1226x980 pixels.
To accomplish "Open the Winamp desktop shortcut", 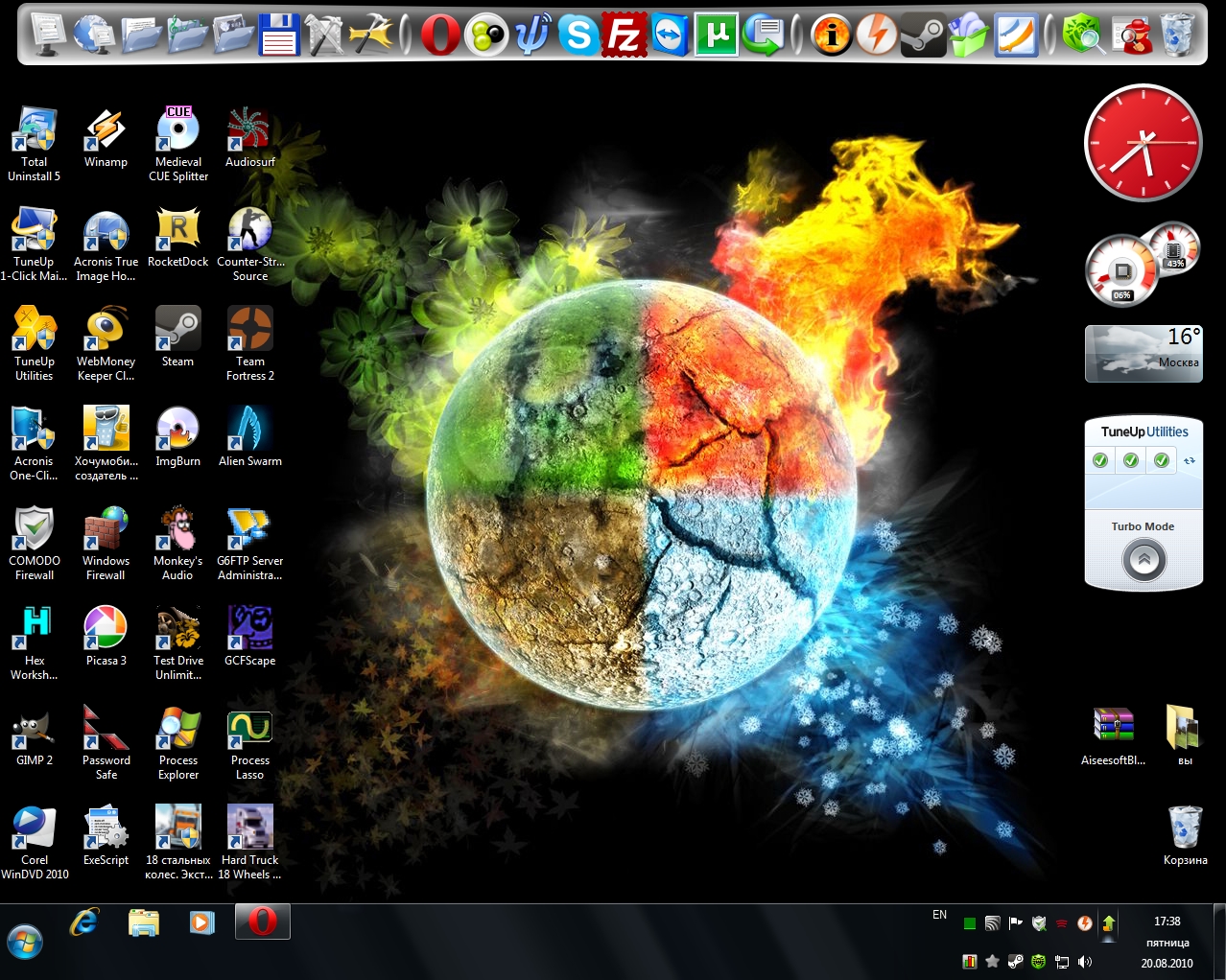I will [106, 138].
